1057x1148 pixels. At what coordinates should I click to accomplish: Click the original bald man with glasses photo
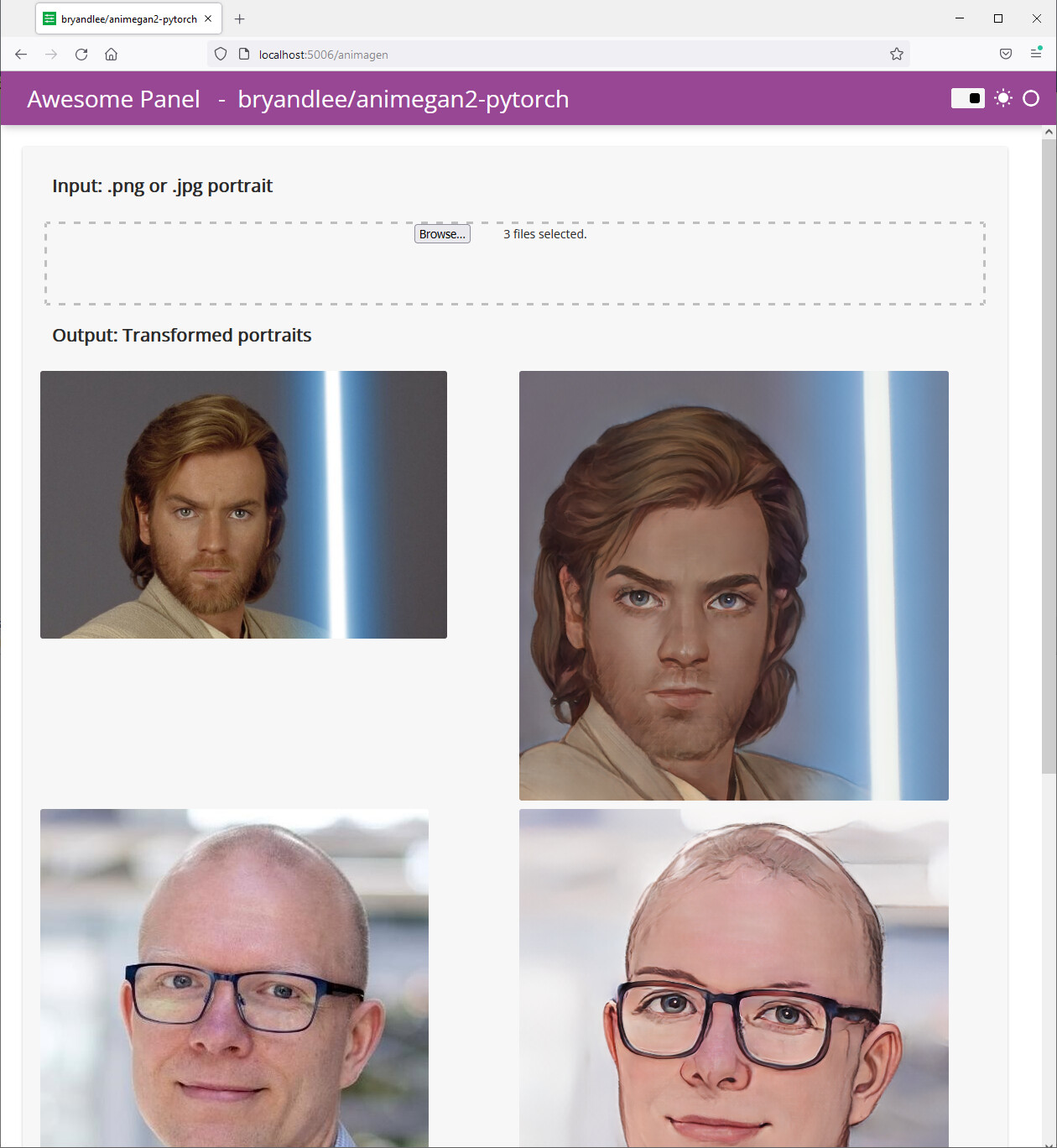pos(234,978)
